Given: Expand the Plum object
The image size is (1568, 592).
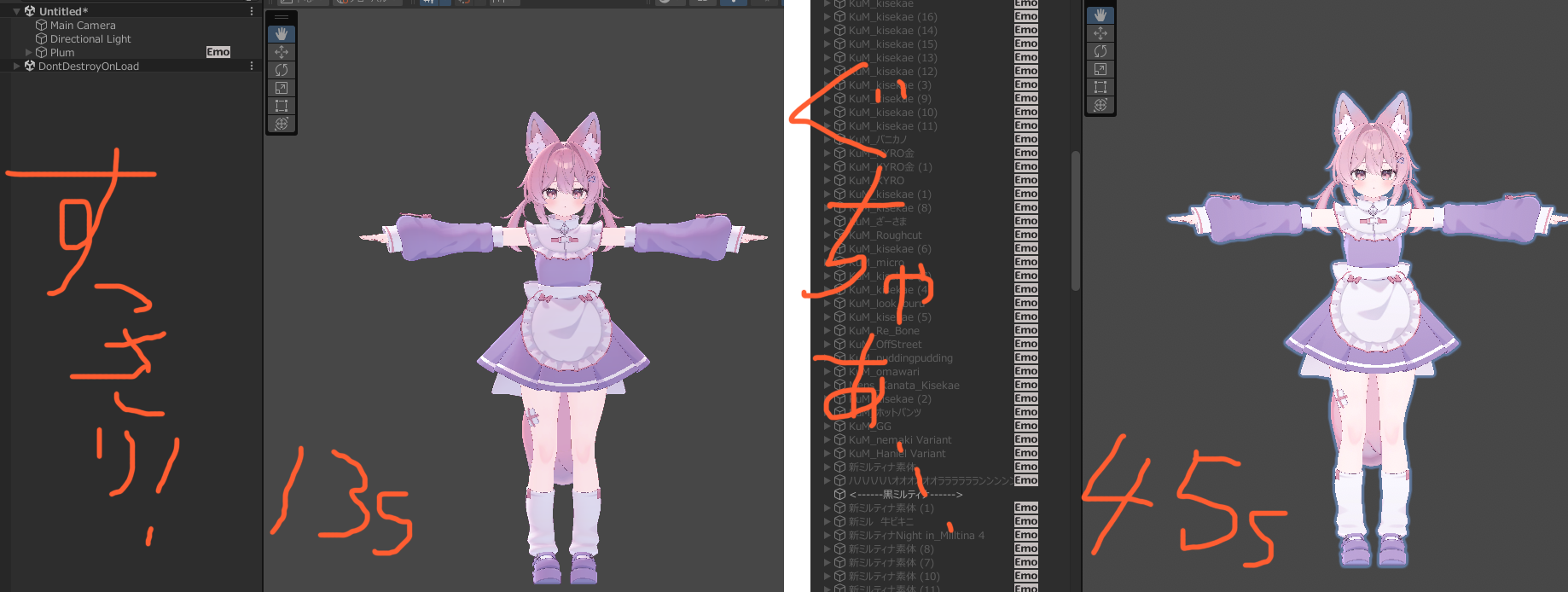Looking at the screenshot, I should 28,52.
